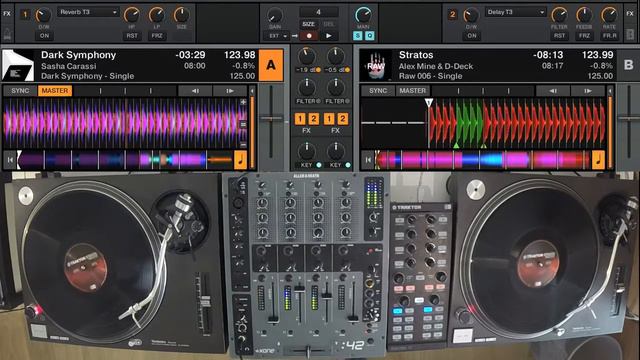The image size is (640, 360).
Task: Click FRZ under the LP knob
Action: point(157,36)
